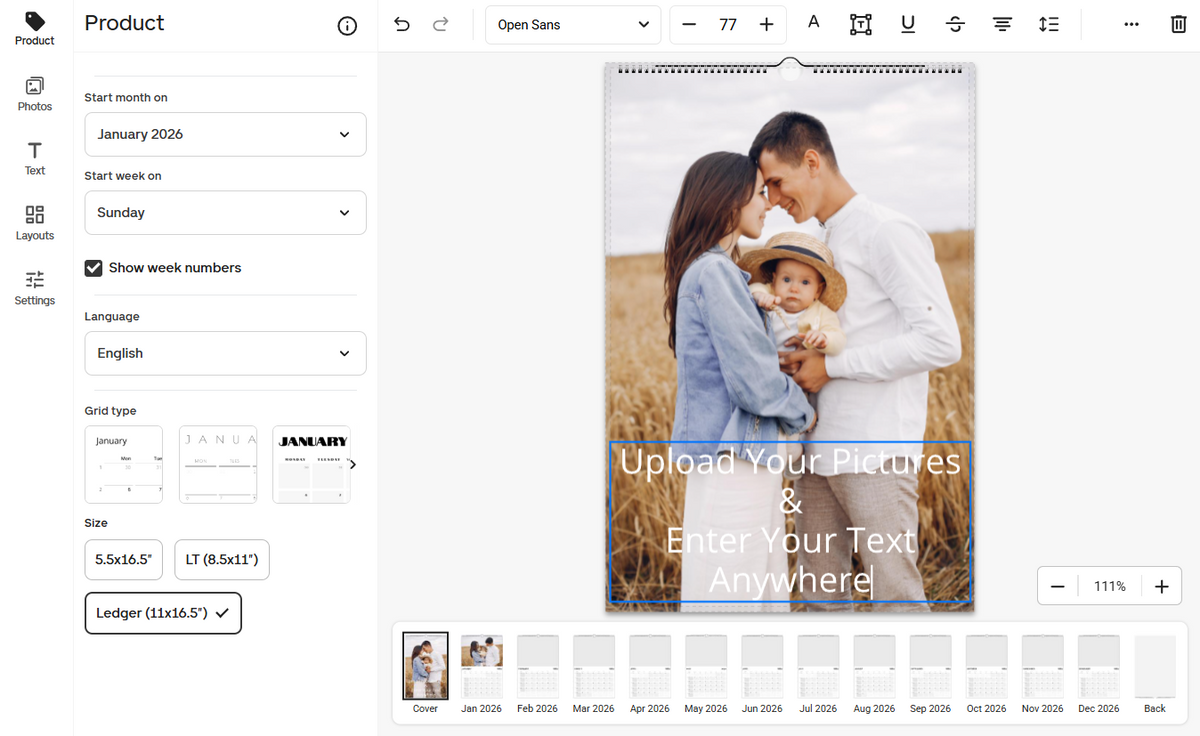This screenshot has height=736, width=1200.
Task: Open the Start month dropdown
Action: pyautogui.click(x=225, y=134)
